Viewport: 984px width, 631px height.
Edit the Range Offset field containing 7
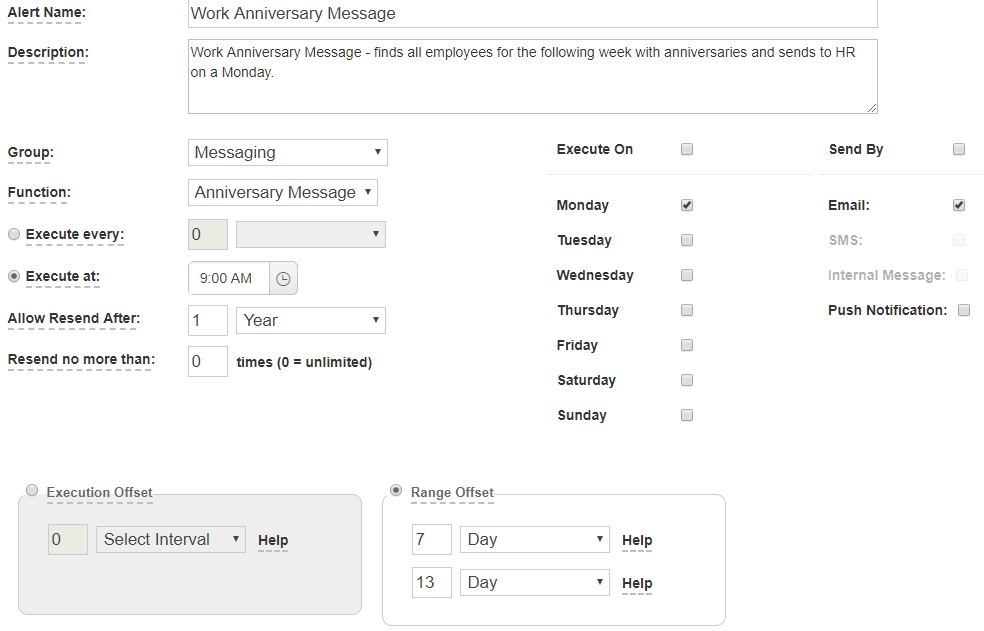(432, 539)
